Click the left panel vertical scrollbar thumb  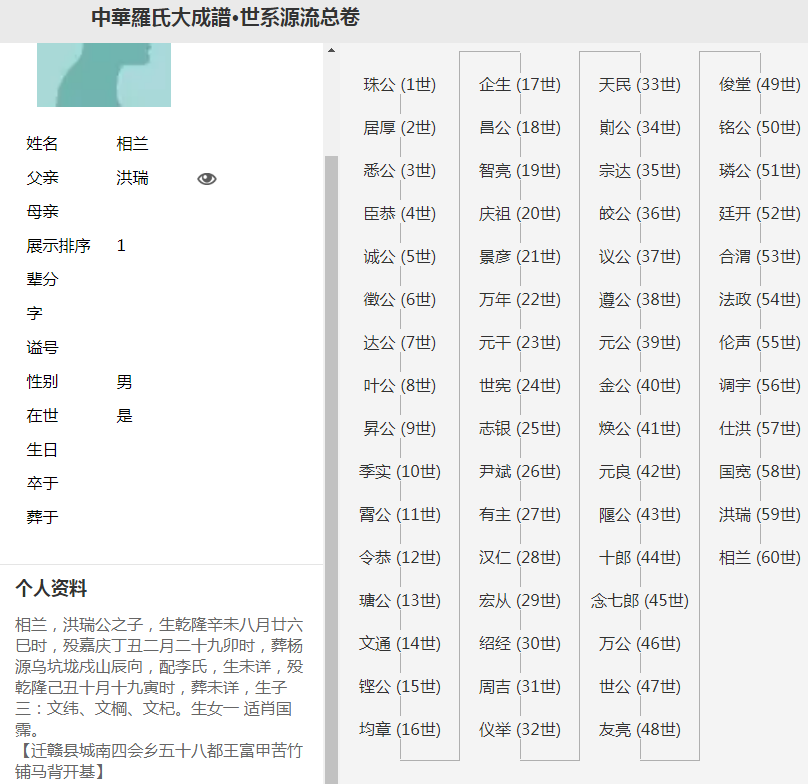click(x=331, y=469)
